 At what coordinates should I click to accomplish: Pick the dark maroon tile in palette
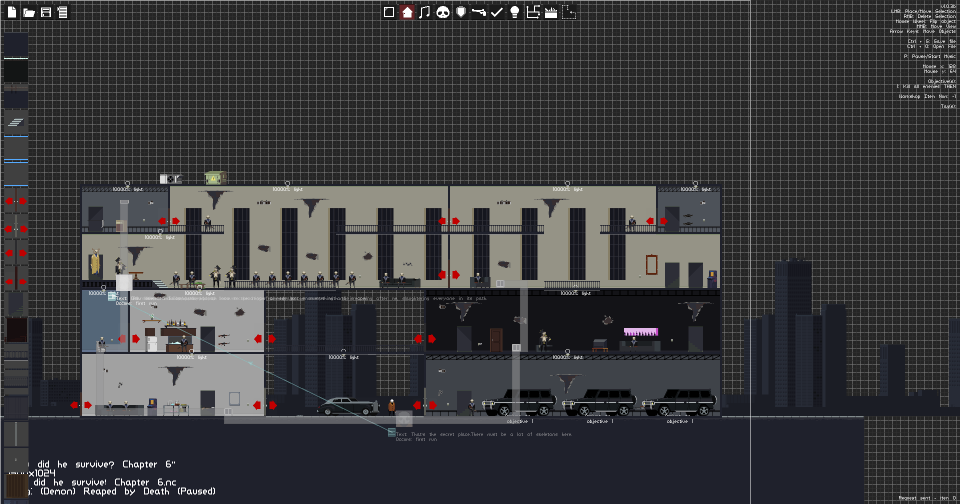[x=16, y=329]
